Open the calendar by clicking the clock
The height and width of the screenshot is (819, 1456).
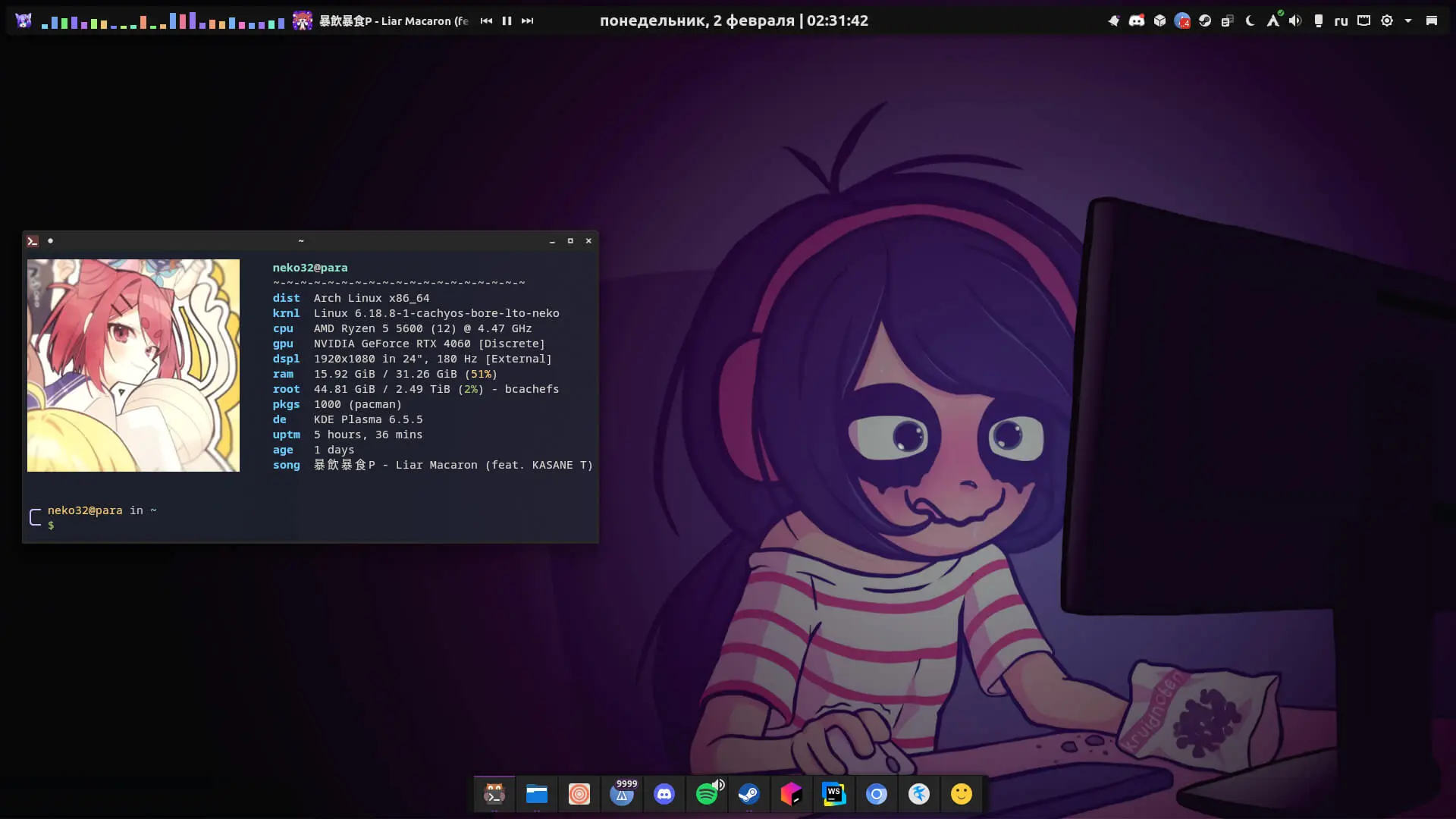click(x=734, y=20)
